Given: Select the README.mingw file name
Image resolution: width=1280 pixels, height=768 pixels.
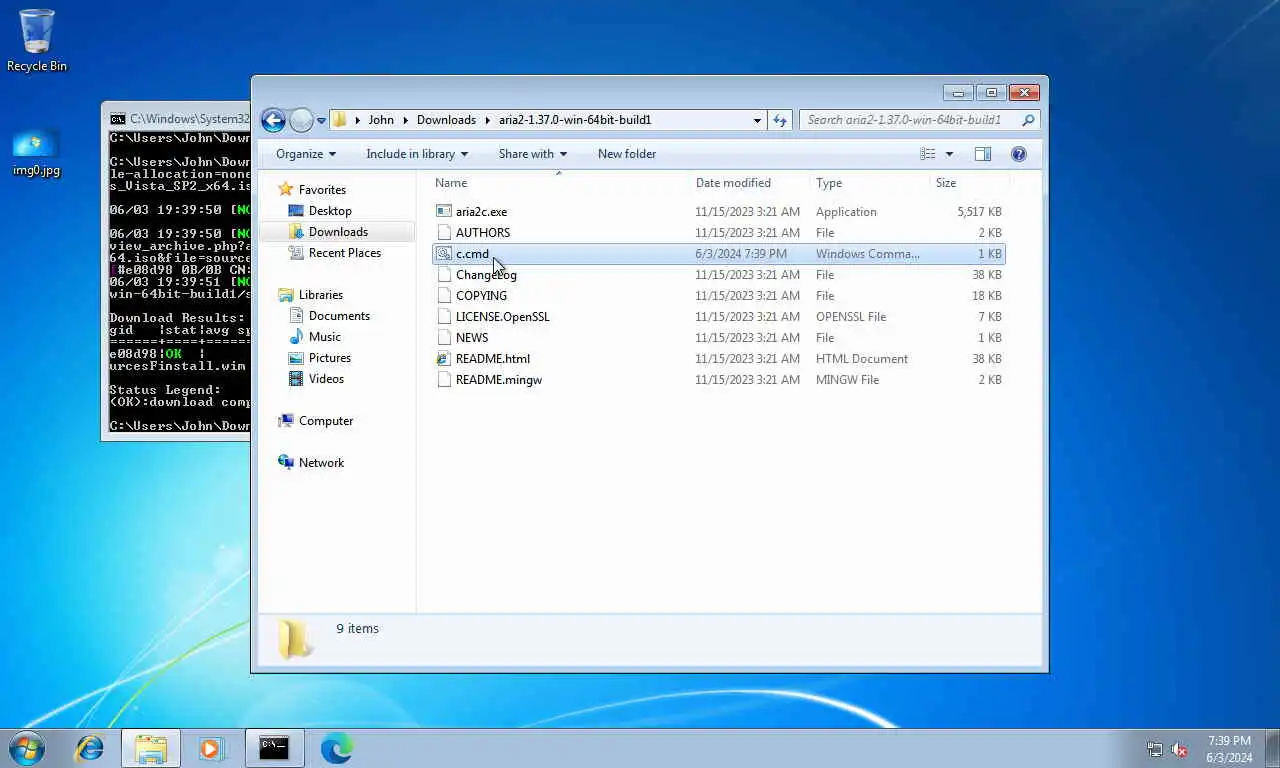Looking at the screenshot, I should 499,380.
